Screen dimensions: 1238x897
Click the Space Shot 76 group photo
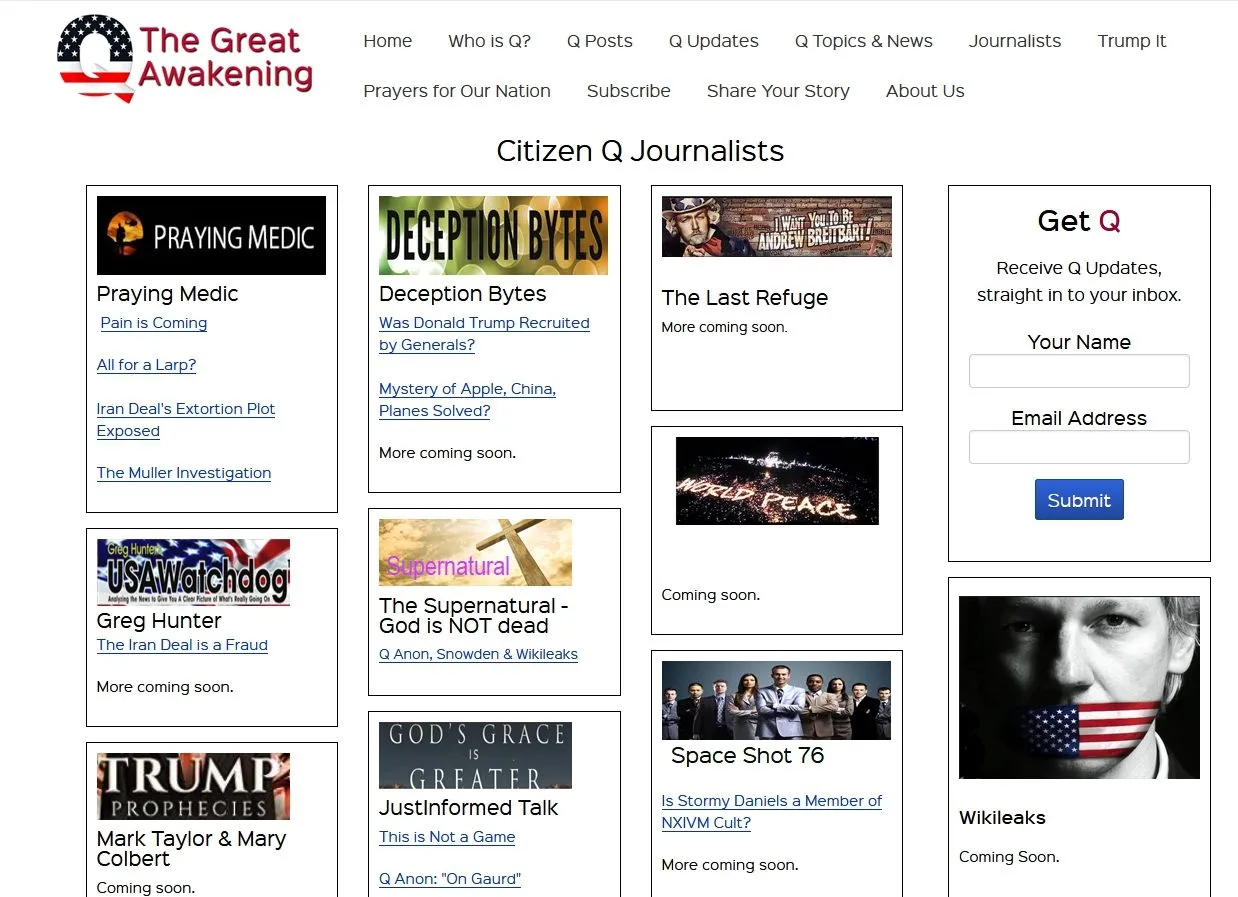(776, 700)
